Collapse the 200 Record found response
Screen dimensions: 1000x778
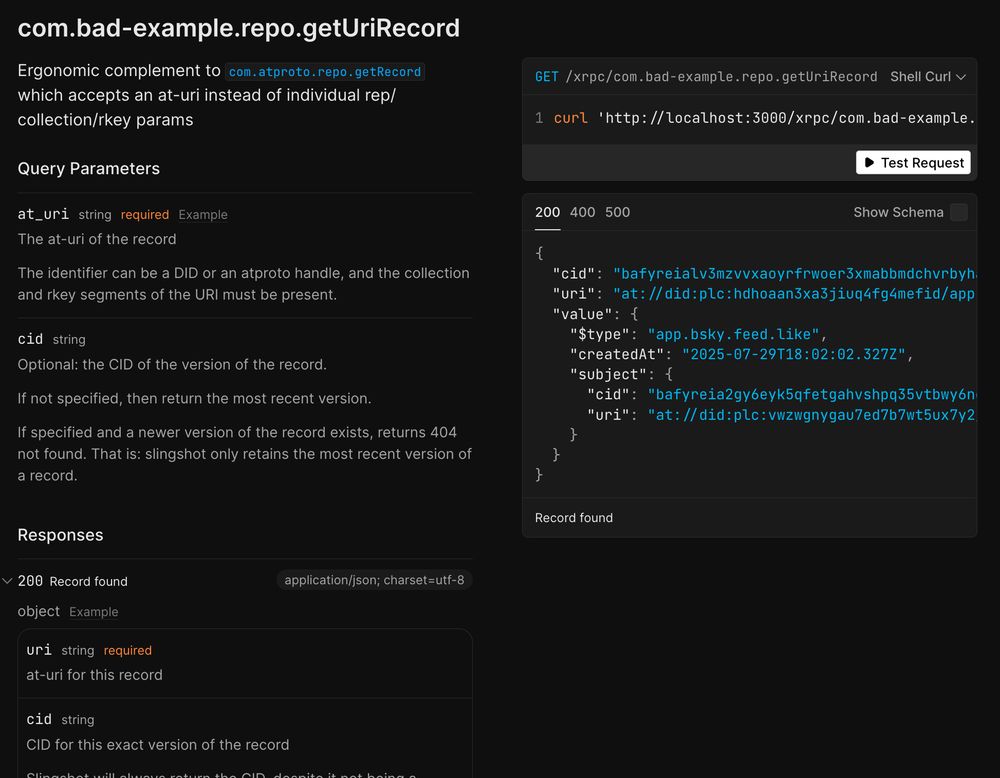[x=8, y=581]
